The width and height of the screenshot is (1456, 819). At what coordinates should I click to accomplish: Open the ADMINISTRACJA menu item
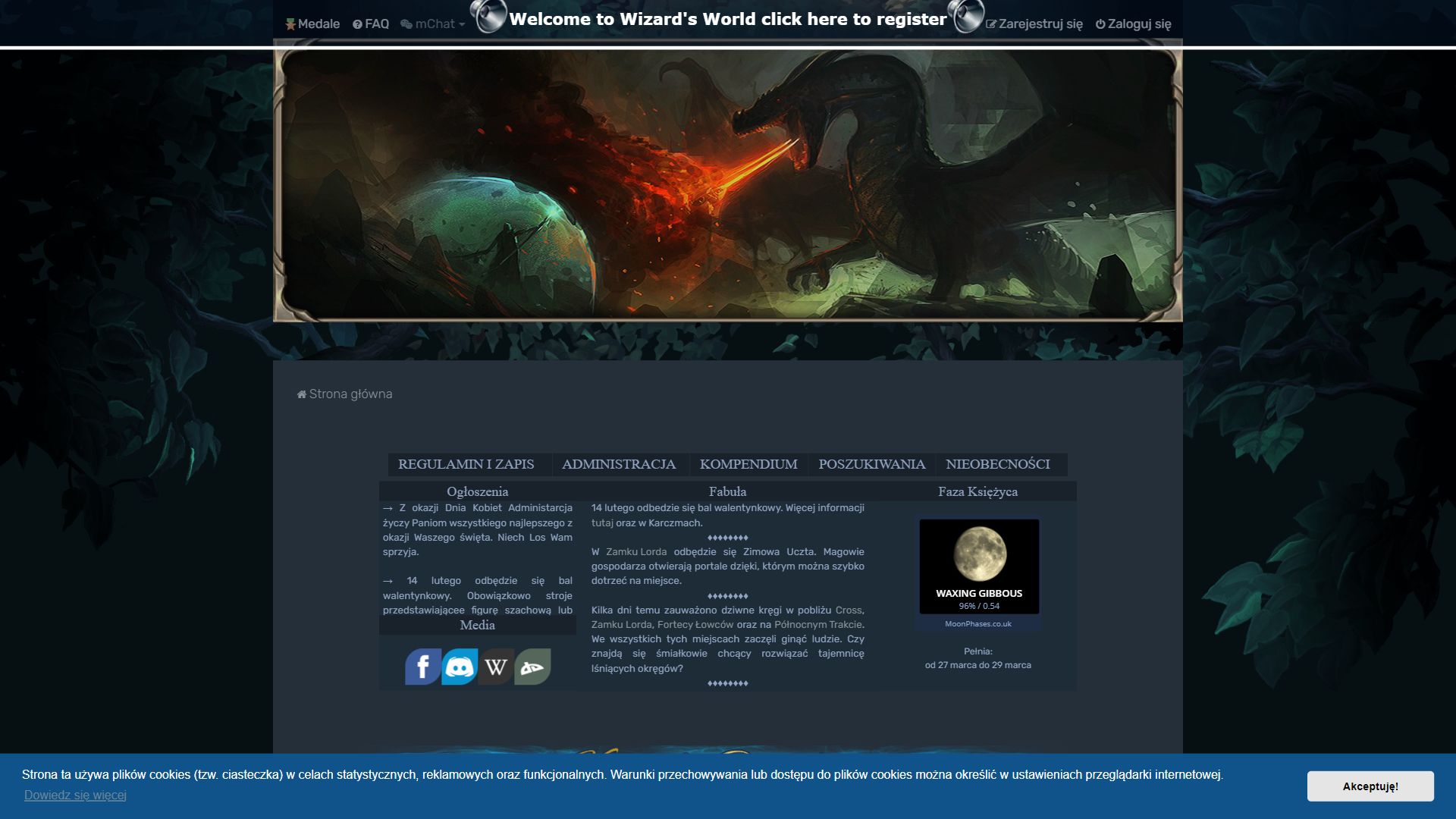[619, 464]
